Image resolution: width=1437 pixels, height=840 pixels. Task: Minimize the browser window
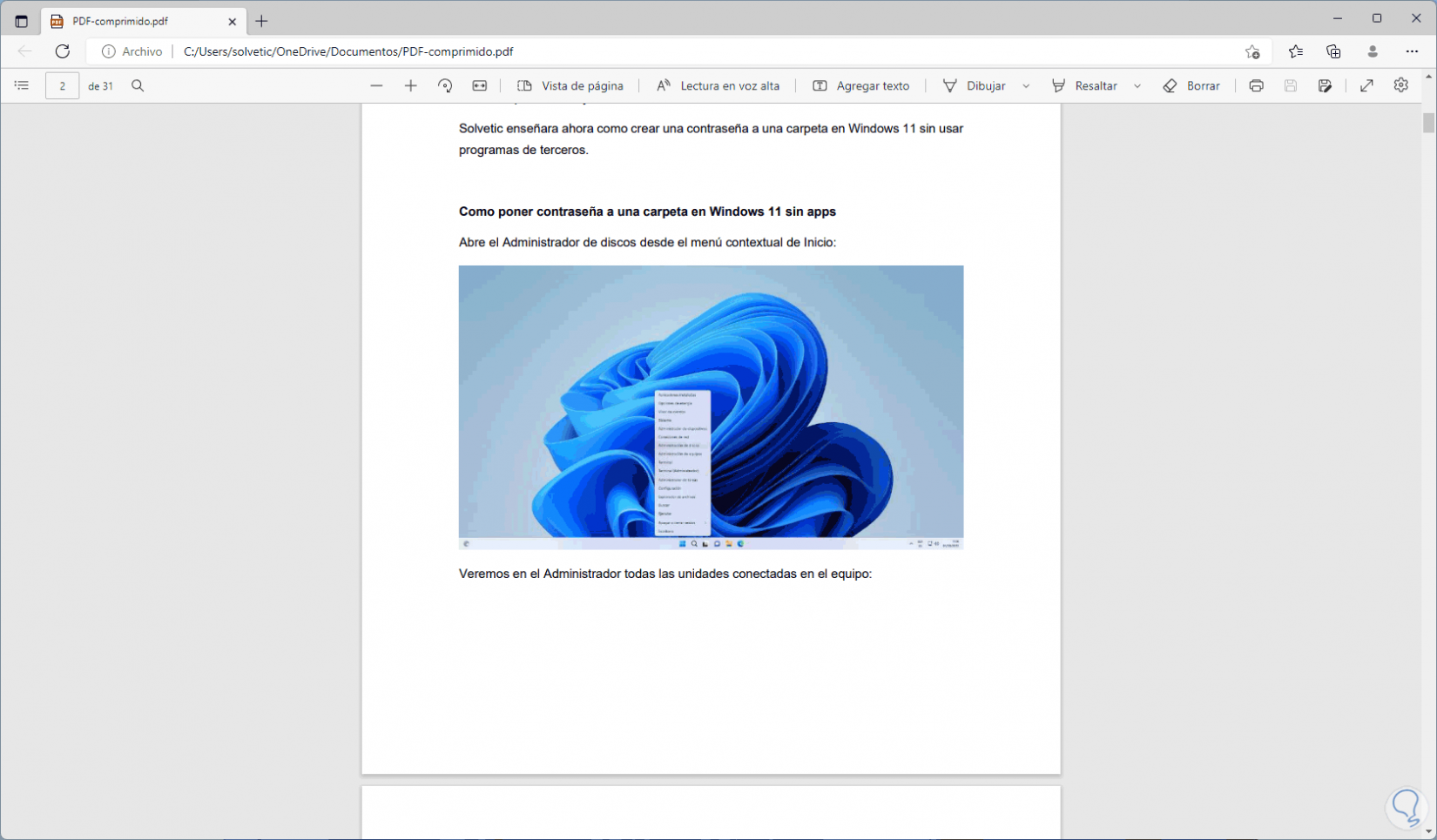[1338, 18]
